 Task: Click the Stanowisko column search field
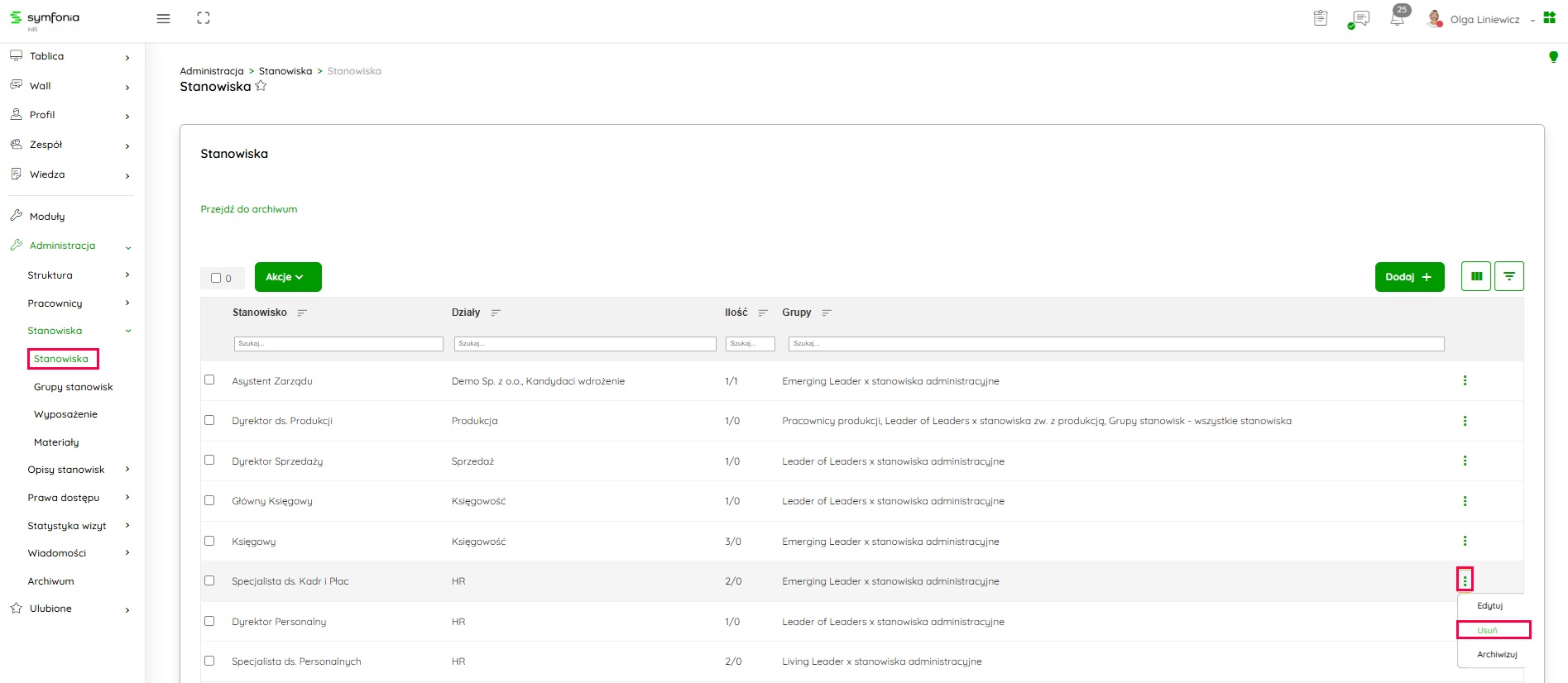point(338,343)
